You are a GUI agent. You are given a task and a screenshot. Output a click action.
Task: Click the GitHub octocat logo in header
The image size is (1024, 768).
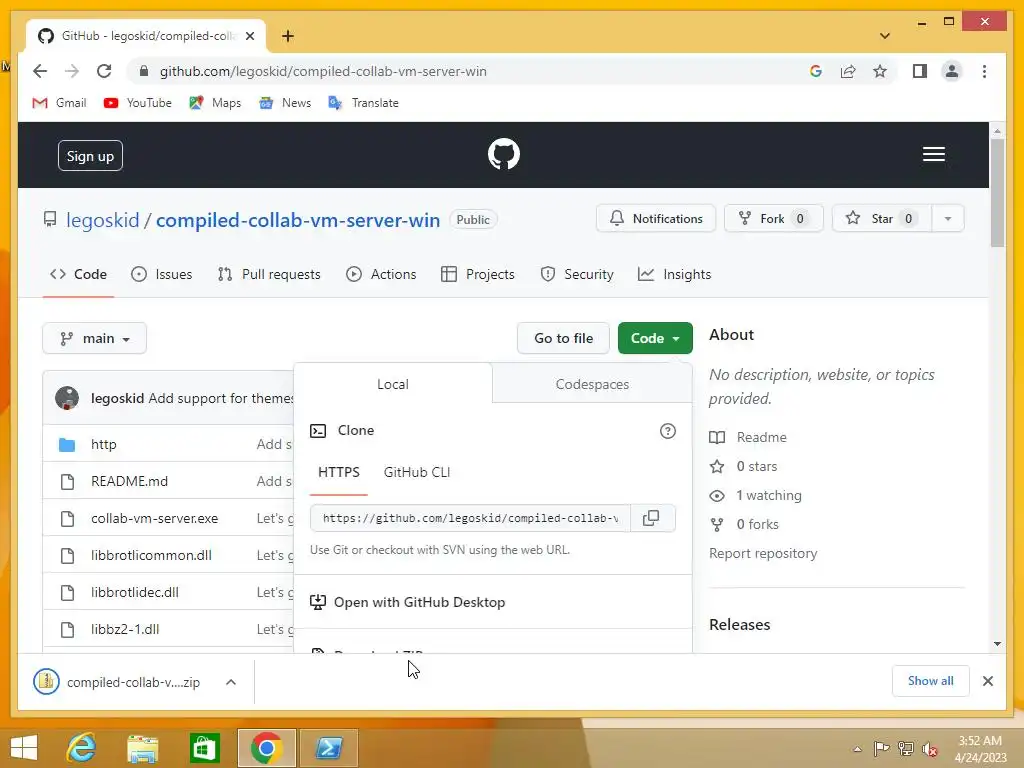[504, 154]
